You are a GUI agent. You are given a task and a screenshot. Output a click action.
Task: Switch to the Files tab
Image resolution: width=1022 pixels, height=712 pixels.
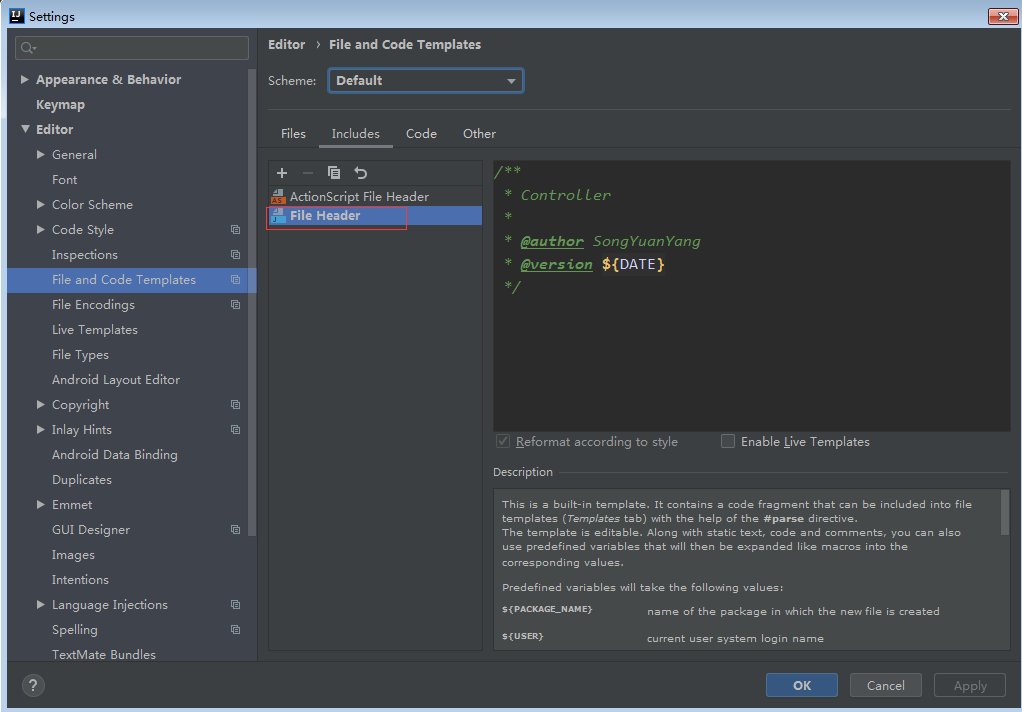293,134
